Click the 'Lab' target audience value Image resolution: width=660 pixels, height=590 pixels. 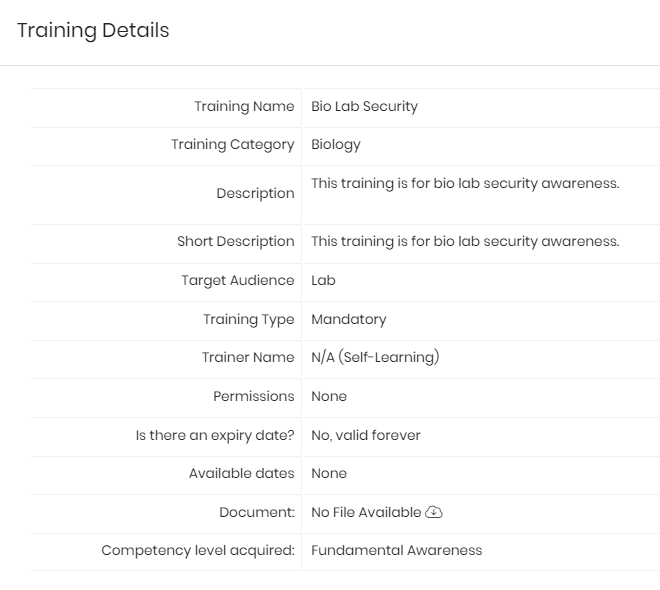pos(323,280)
